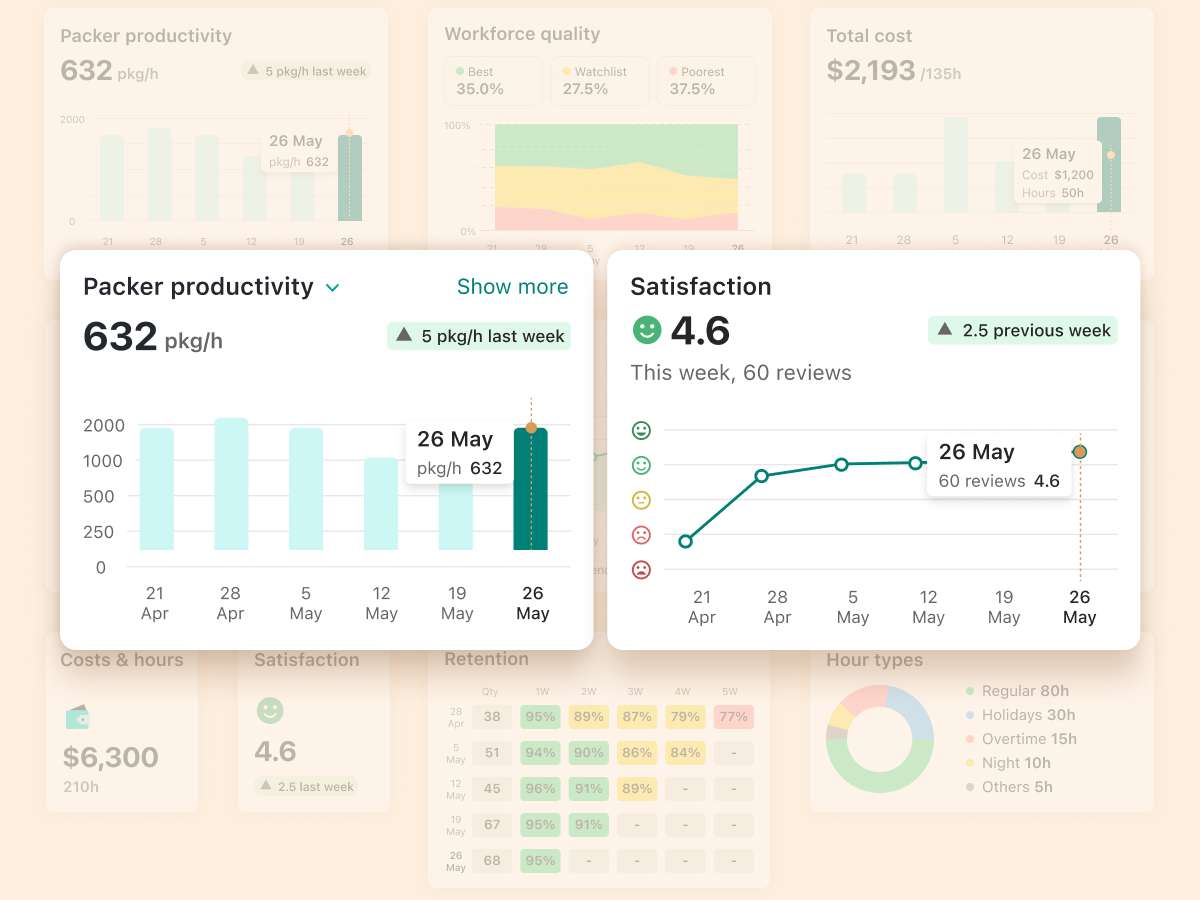
Task: Select 'Holidays 30h' in Hour types legend
Action: tap(1028, 715)
